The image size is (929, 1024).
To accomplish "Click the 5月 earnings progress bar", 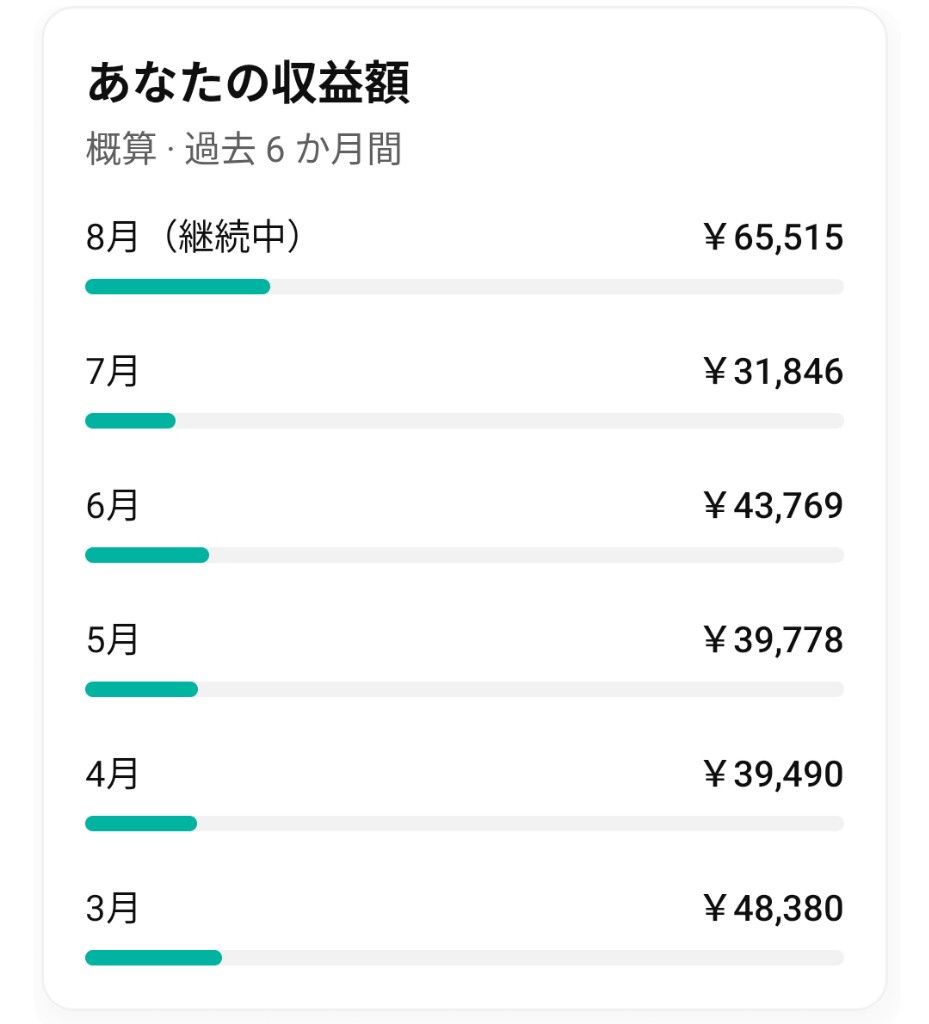I will (x=464, y=689).
